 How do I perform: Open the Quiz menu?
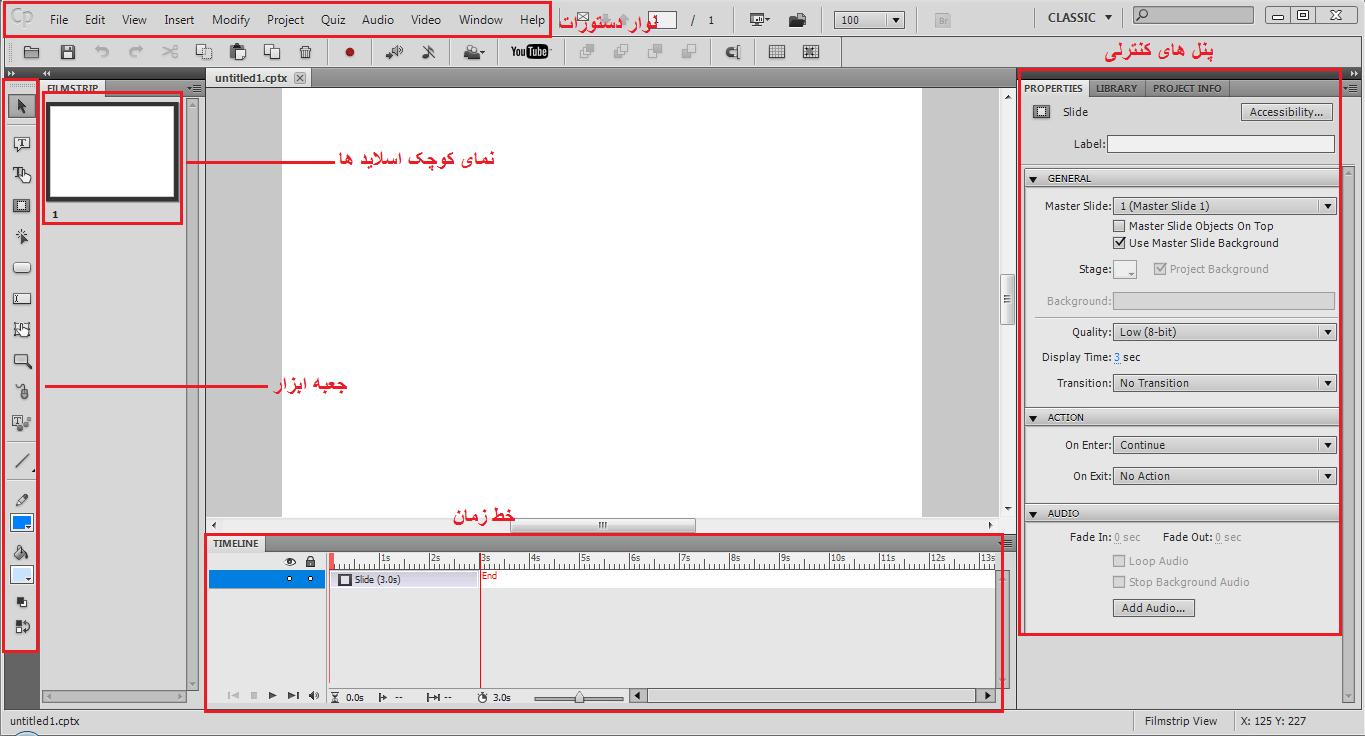[x=333, y=20]
